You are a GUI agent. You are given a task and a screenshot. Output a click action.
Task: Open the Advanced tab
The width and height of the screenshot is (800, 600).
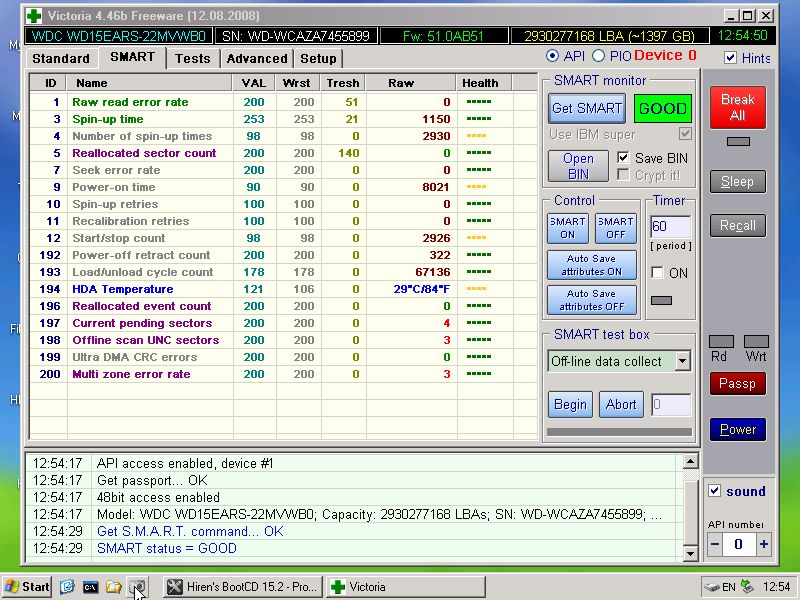click(257, 59)
